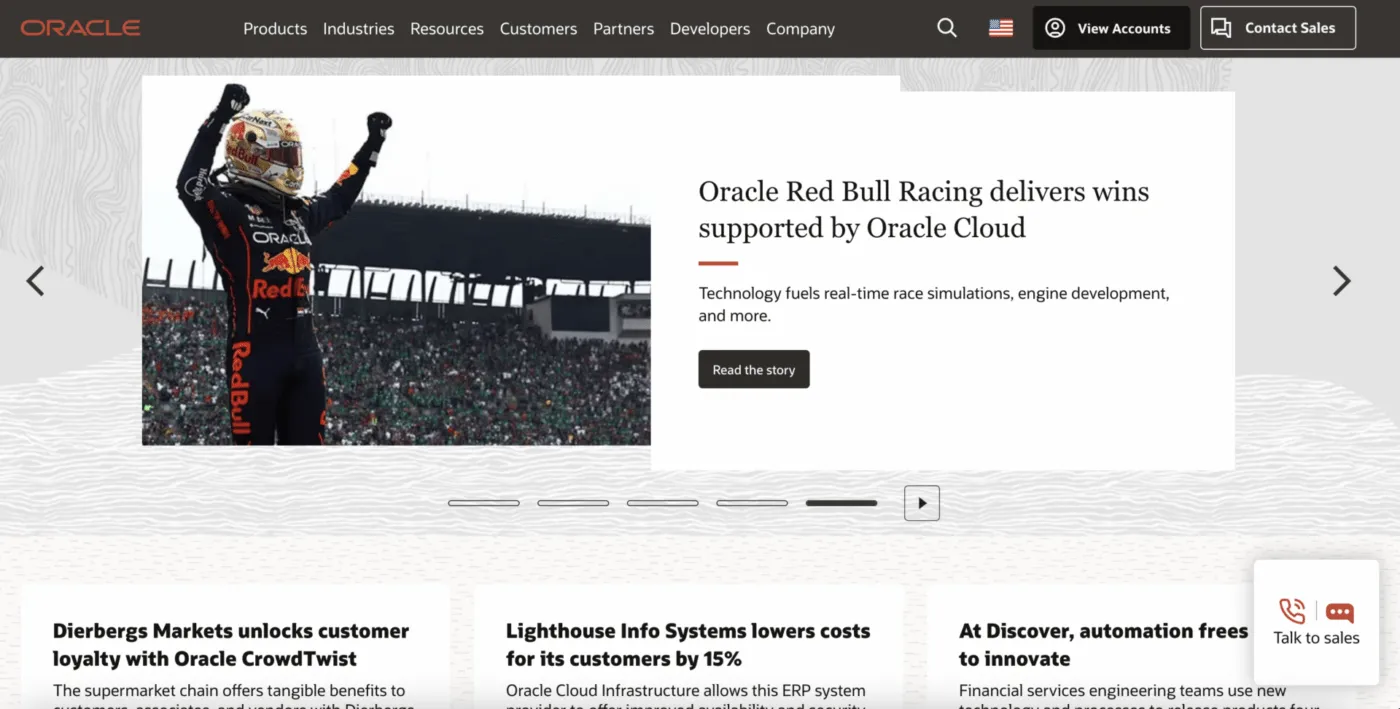Open the Products menu

coord(274,28)
